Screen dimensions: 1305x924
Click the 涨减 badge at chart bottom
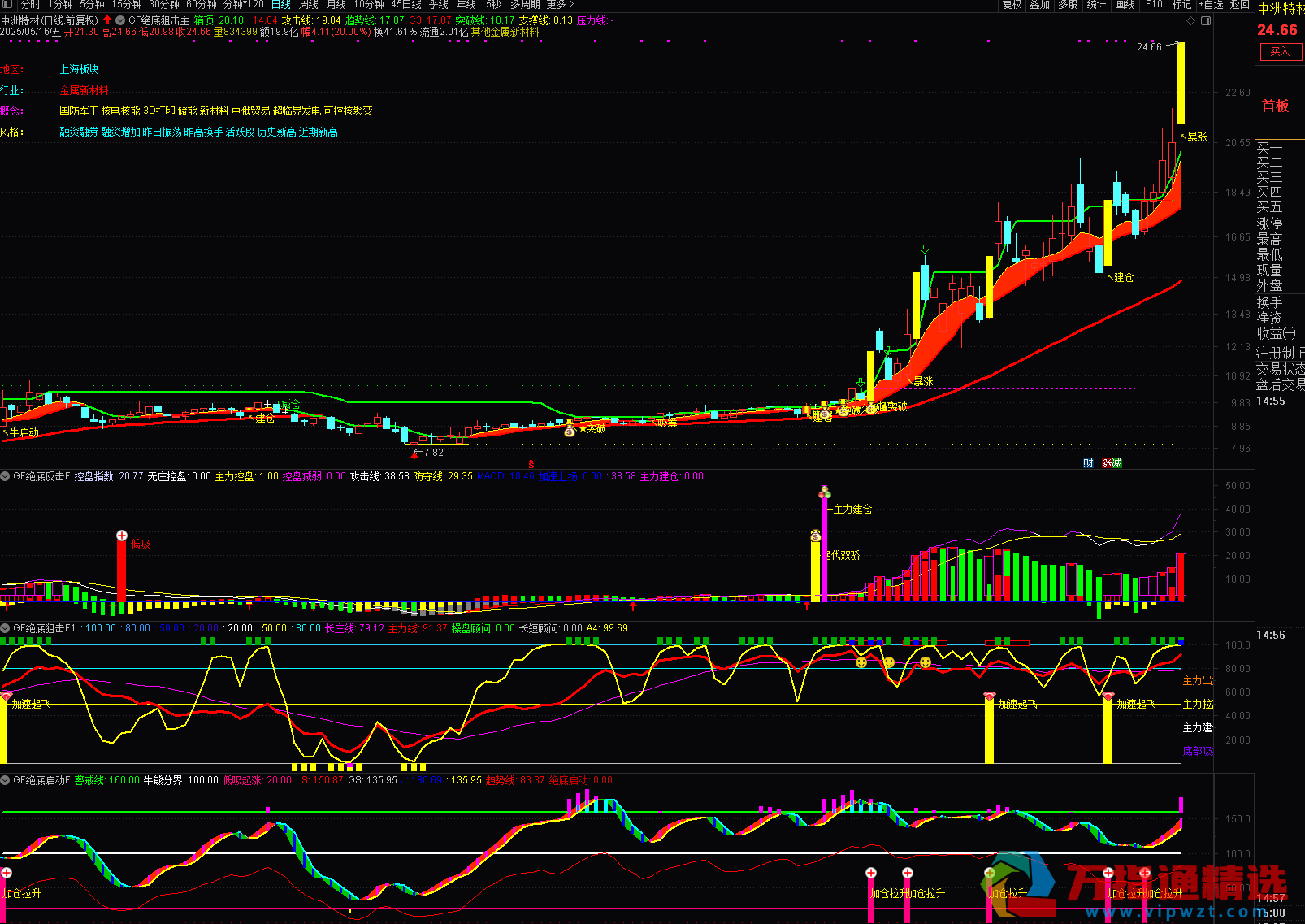1112,463
